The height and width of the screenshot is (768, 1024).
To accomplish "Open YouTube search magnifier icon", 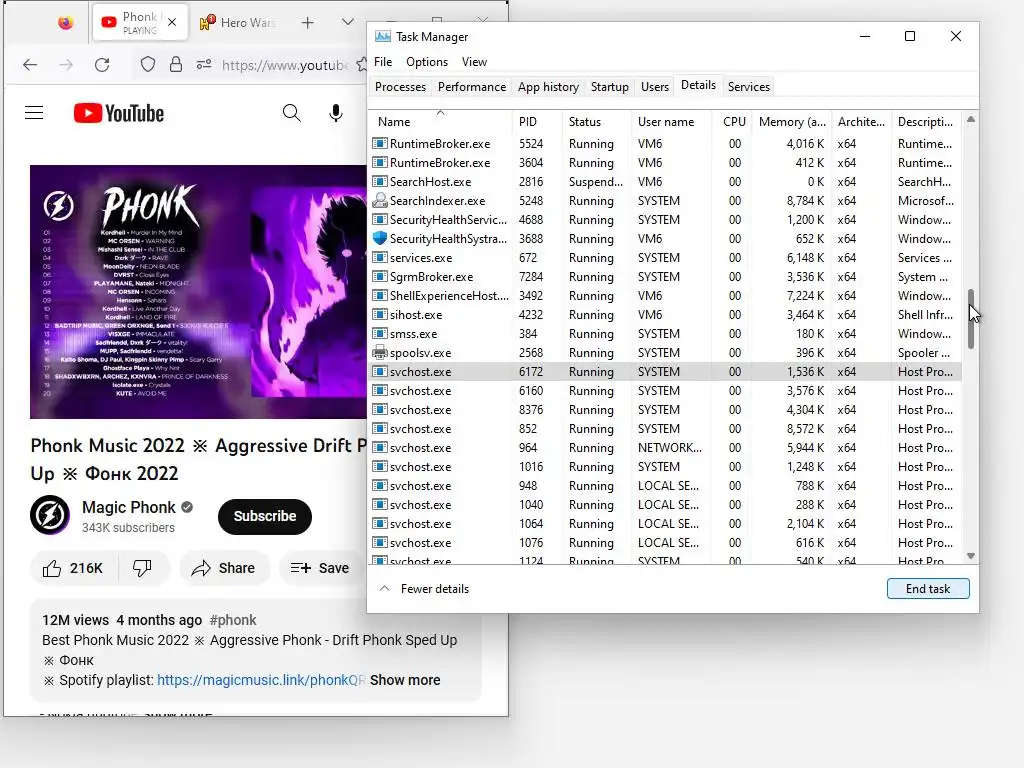I will pos(291,113).
